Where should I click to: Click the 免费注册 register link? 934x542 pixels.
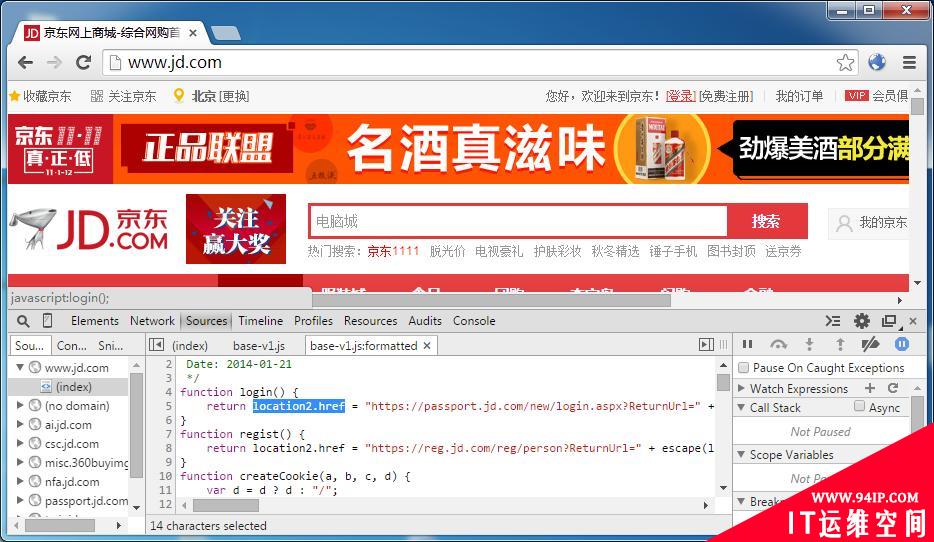coord(726,96)
